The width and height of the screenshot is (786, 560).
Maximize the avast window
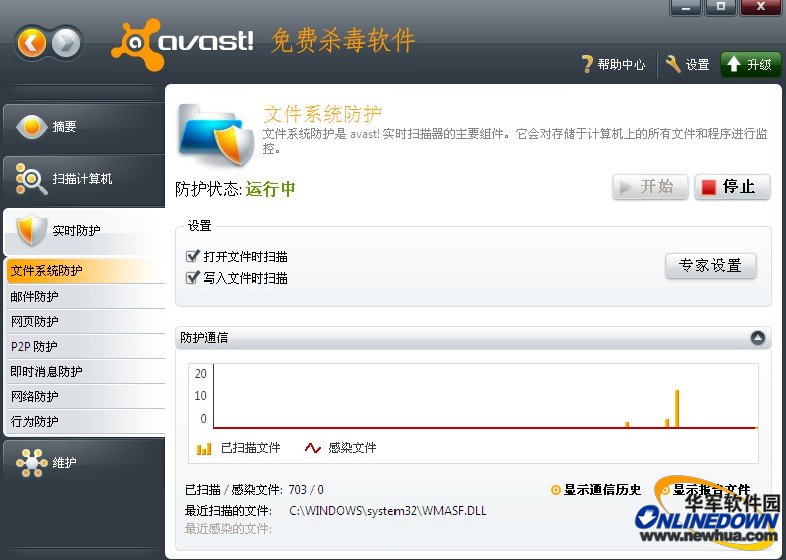[721, 7]
